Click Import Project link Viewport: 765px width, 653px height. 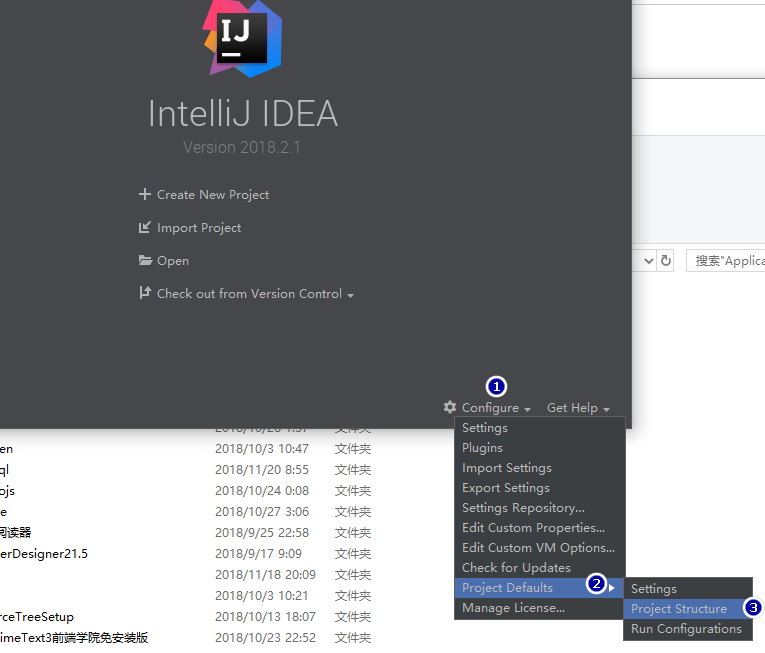[x=199, y=228]
